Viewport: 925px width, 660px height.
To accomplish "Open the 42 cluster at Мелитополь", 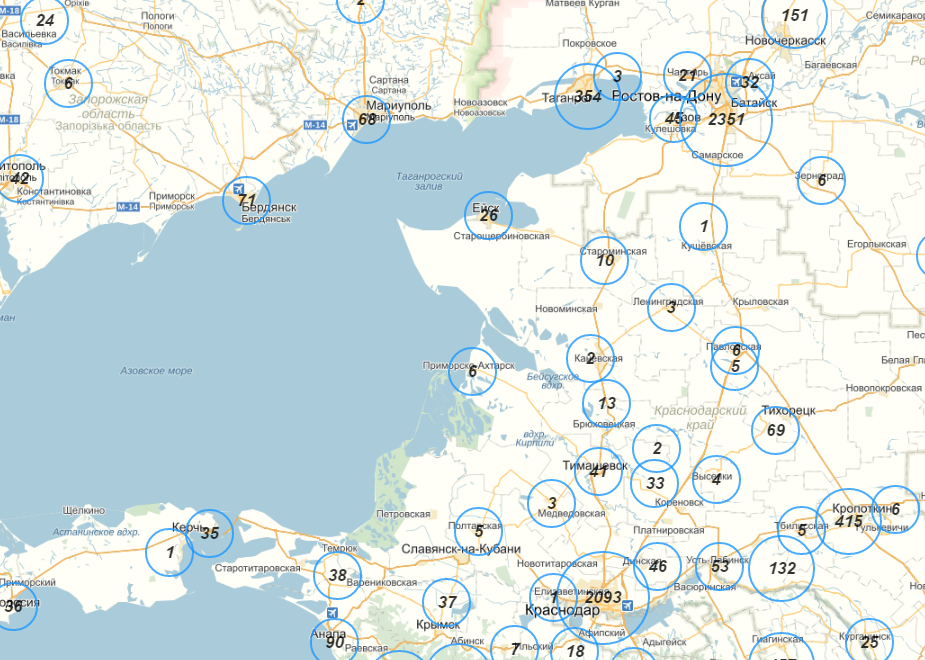I will click(x=20, y=178).
